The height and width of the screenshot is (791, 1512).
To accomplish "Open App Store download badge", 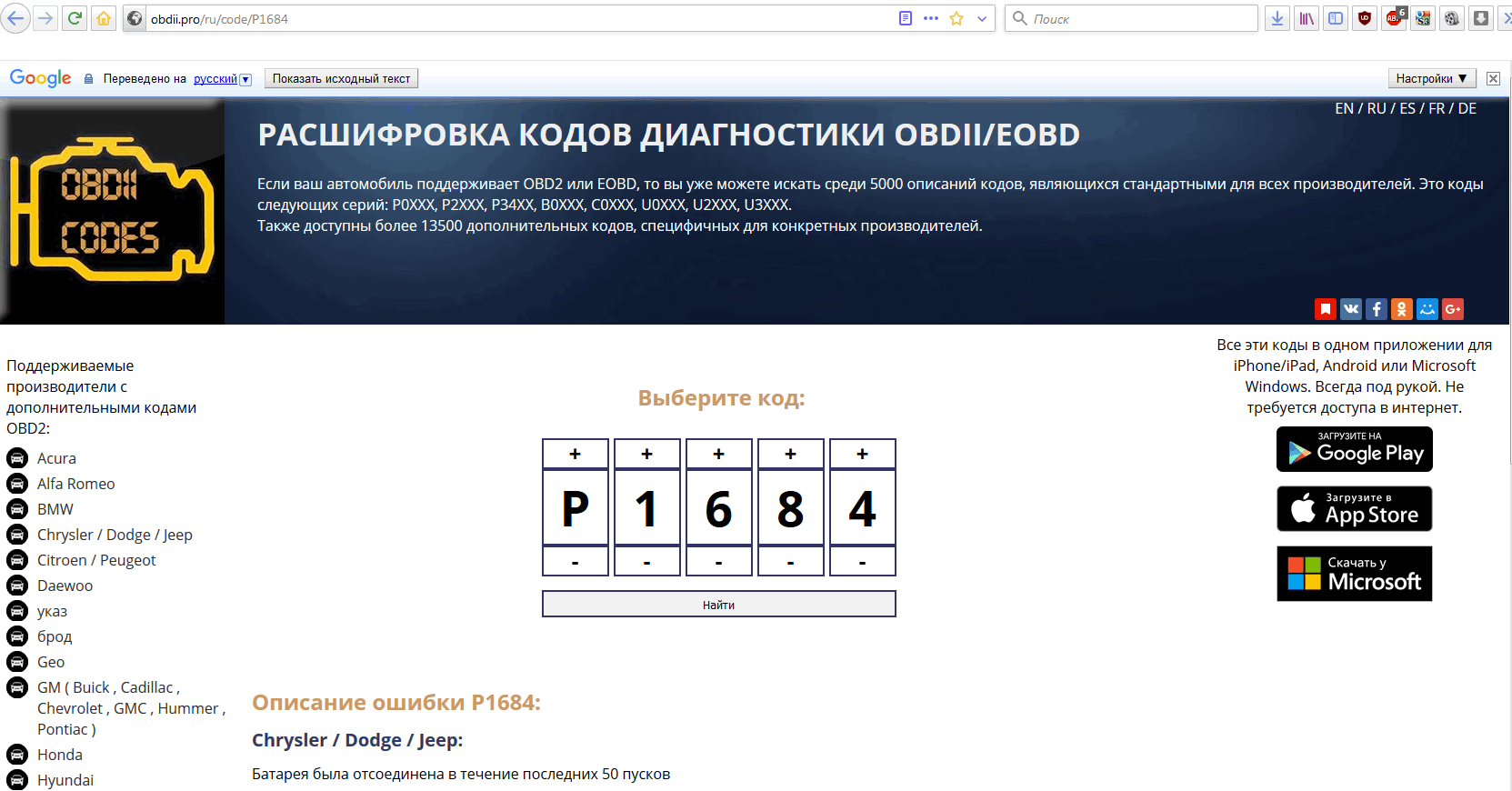I will coord(1354,508).
